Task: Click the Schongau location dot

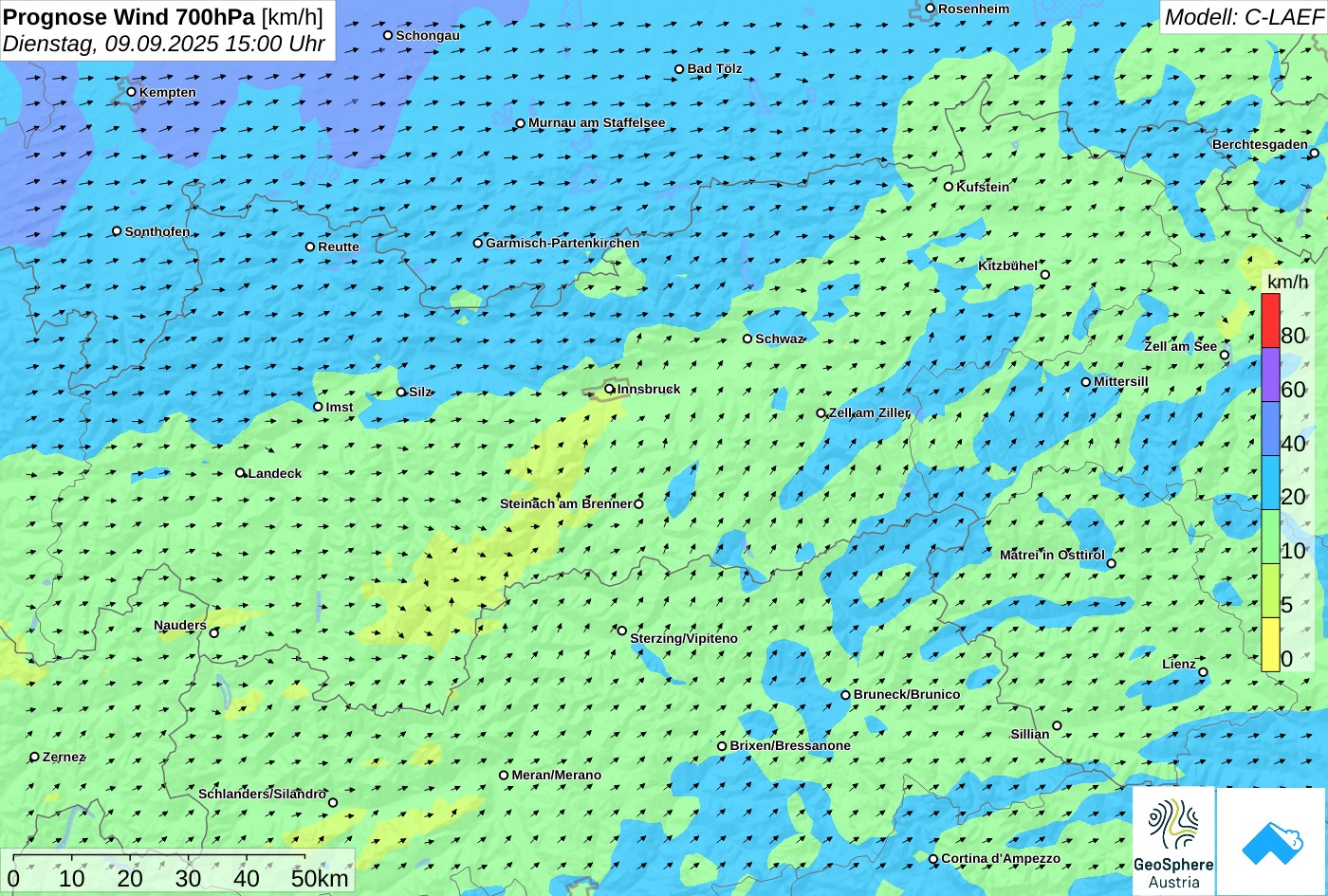Action: 388,35
